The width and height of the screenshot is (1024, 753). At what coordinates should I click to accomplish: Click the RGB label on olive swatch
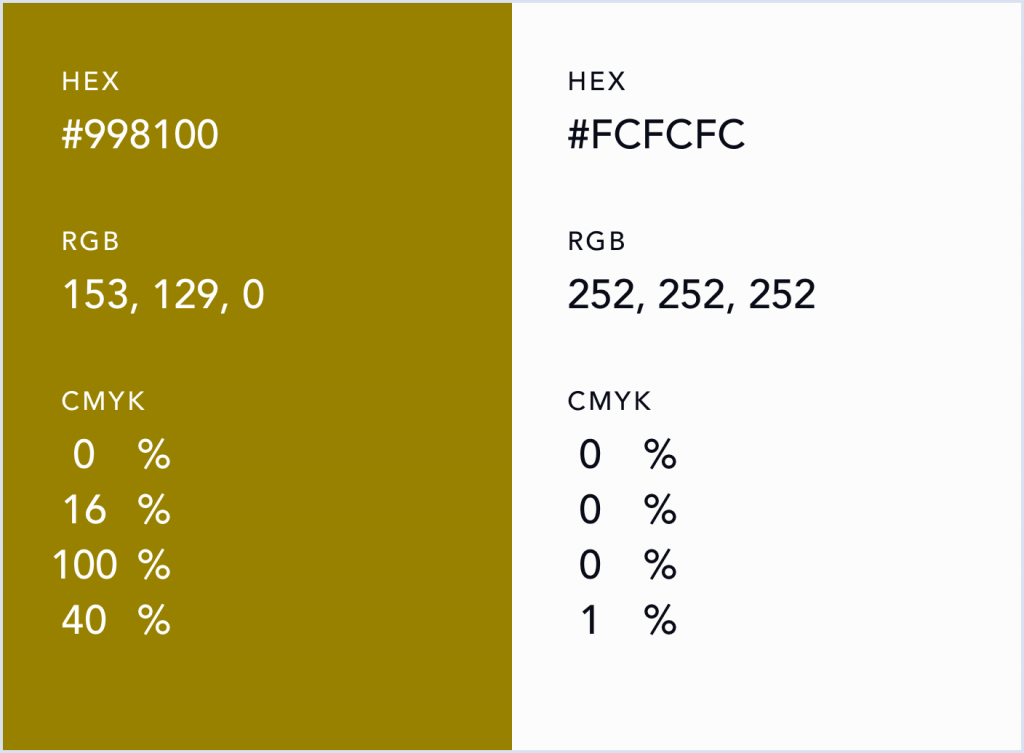pyautogui.click(x=91, y=242)
